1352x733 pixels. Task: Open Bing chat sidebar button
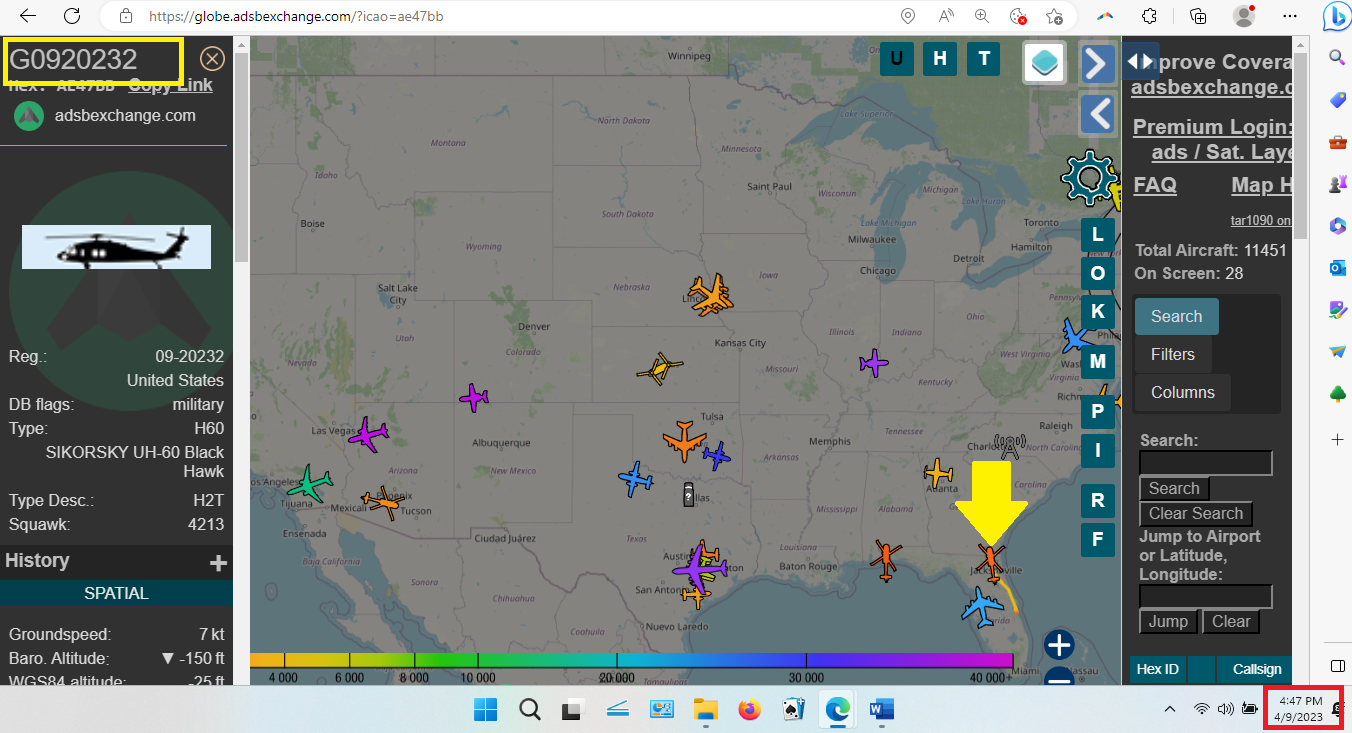click(1336, 16)
